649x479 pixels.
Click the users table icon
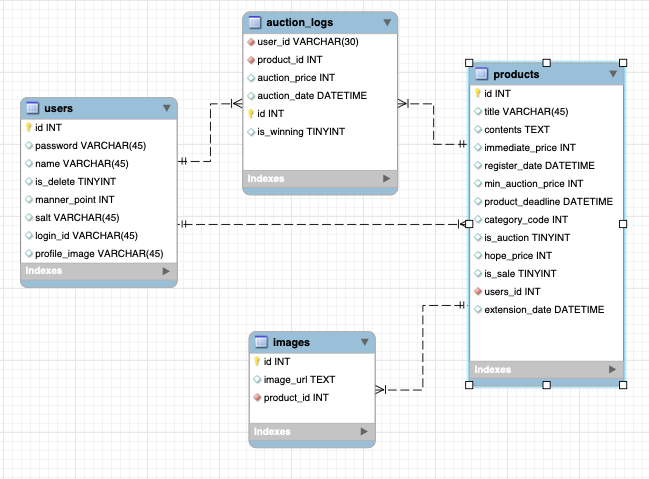32,108
